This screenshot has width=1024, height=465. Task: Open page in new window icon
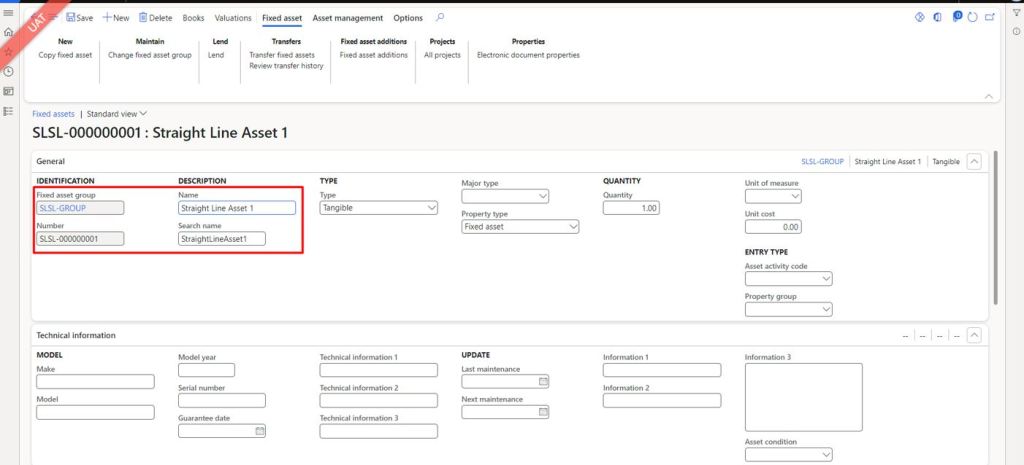[x=990, y=18]
